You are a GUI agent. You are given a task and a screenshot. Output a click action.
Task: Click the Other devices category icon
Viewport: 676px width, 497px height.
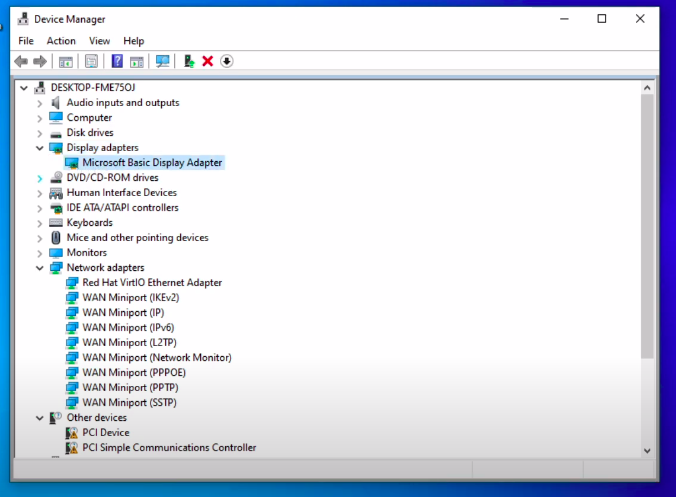click(56, 417)
